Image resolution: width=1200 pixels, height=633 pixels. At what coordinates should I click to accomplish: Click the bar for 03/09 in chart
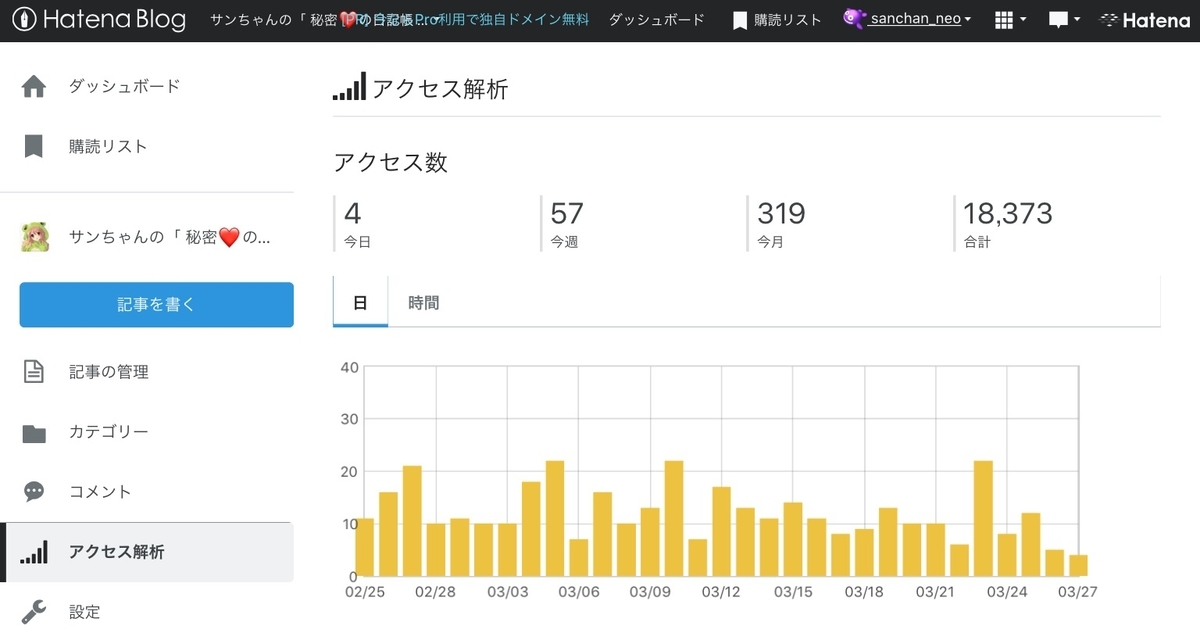650,542
